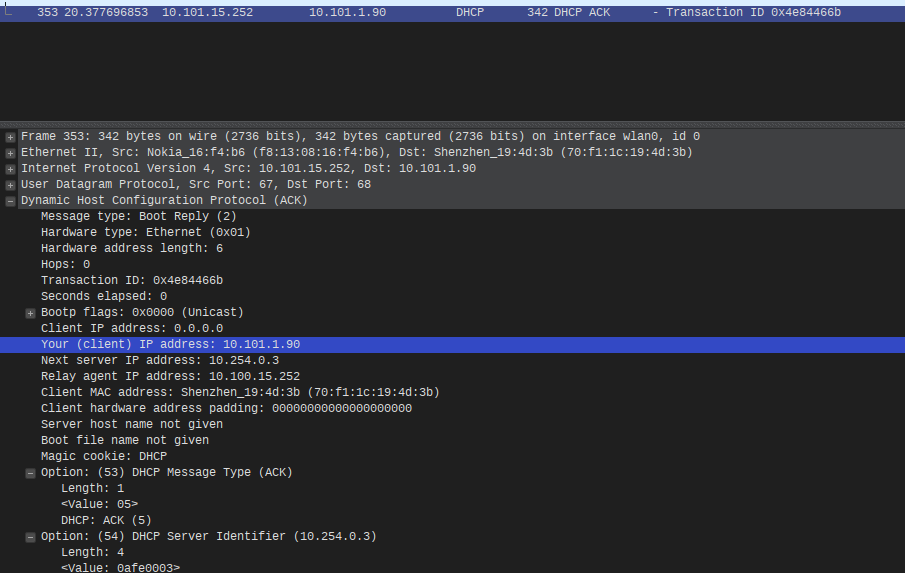905x573 pixels.
Task: Select the Message type: Boot Reply line
Action: [x=138, y=217]
